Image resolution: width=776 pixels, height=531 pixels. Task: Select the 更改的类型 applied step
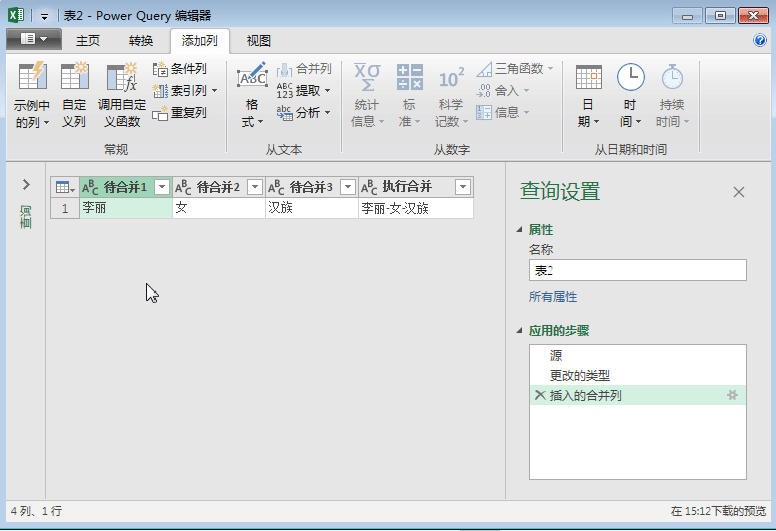click(580, 376)
